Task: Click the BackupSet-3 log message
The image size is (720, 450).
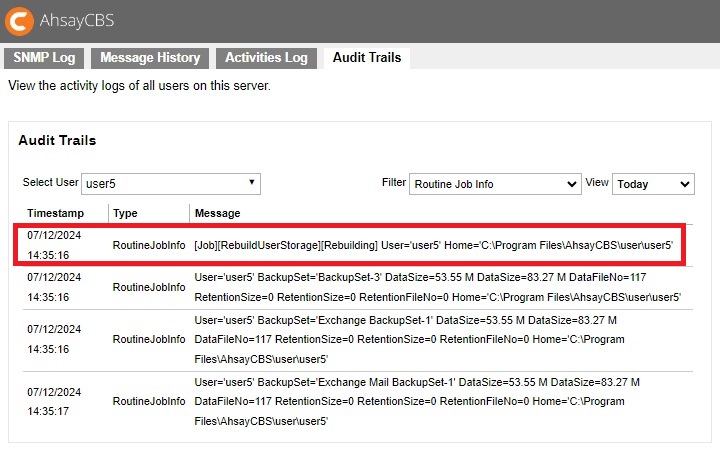Action: 438,287
